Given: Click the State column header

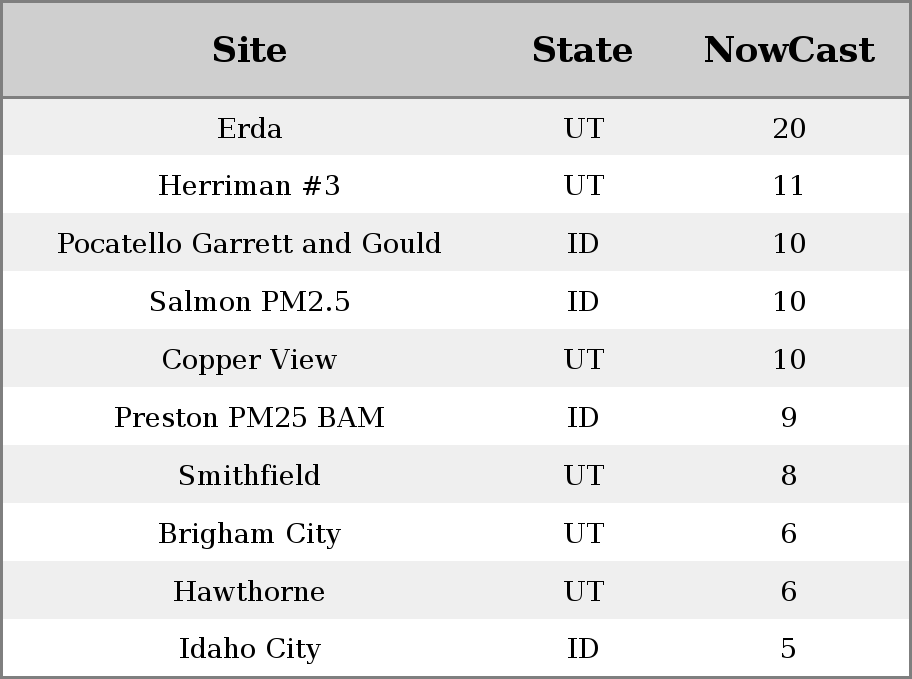Looking at the screenshot, I should (x=582, y=49).
